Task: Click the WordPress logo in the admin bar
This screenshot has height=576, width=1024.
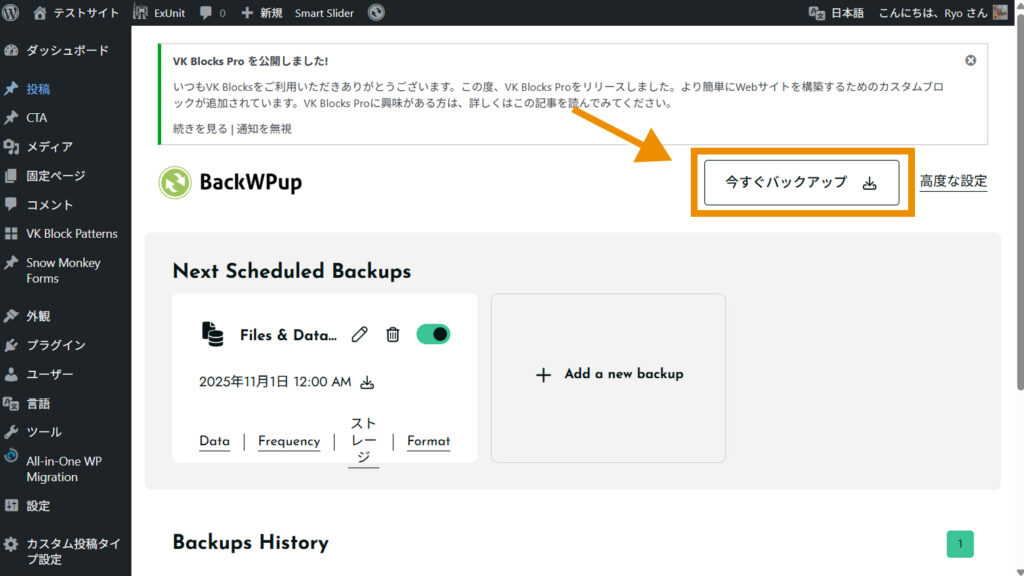Action: pos(11,13)
